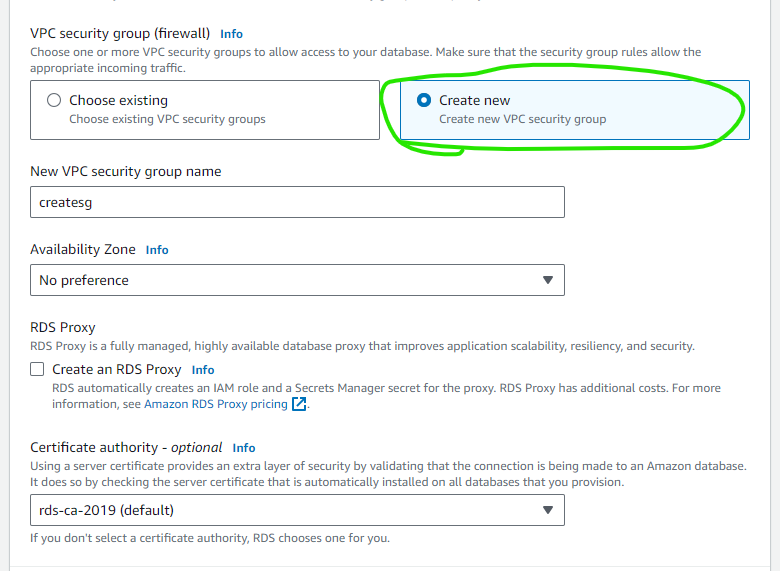Open Info link beside Create an RDS Proxy
This screenshot has width=780, height=571.
pyautogui.click(x=203, y=370)
